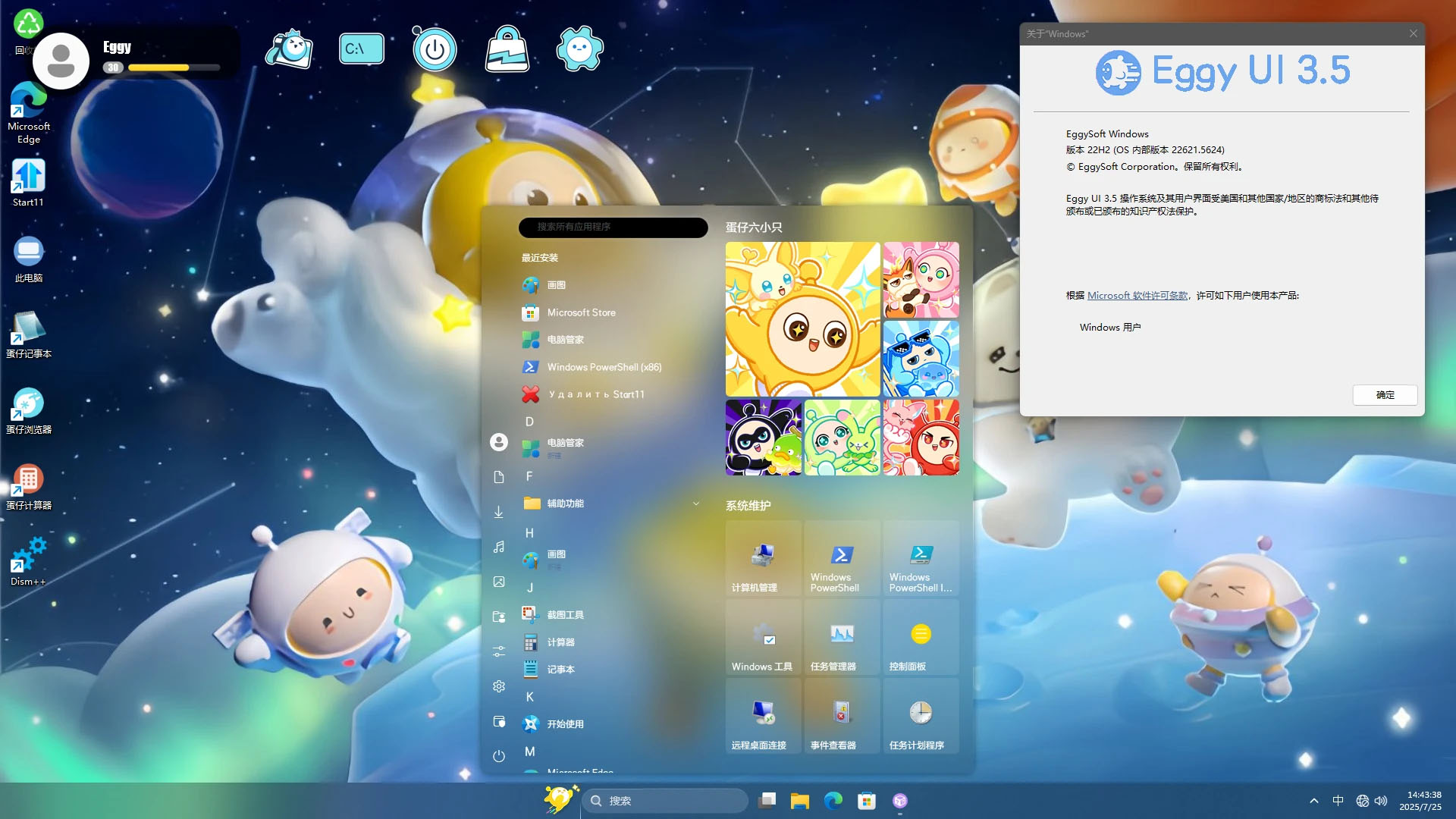Click 确定 in the About Windows dialog
This screenshot has width=1456, height=819.
click(1385, 395)
